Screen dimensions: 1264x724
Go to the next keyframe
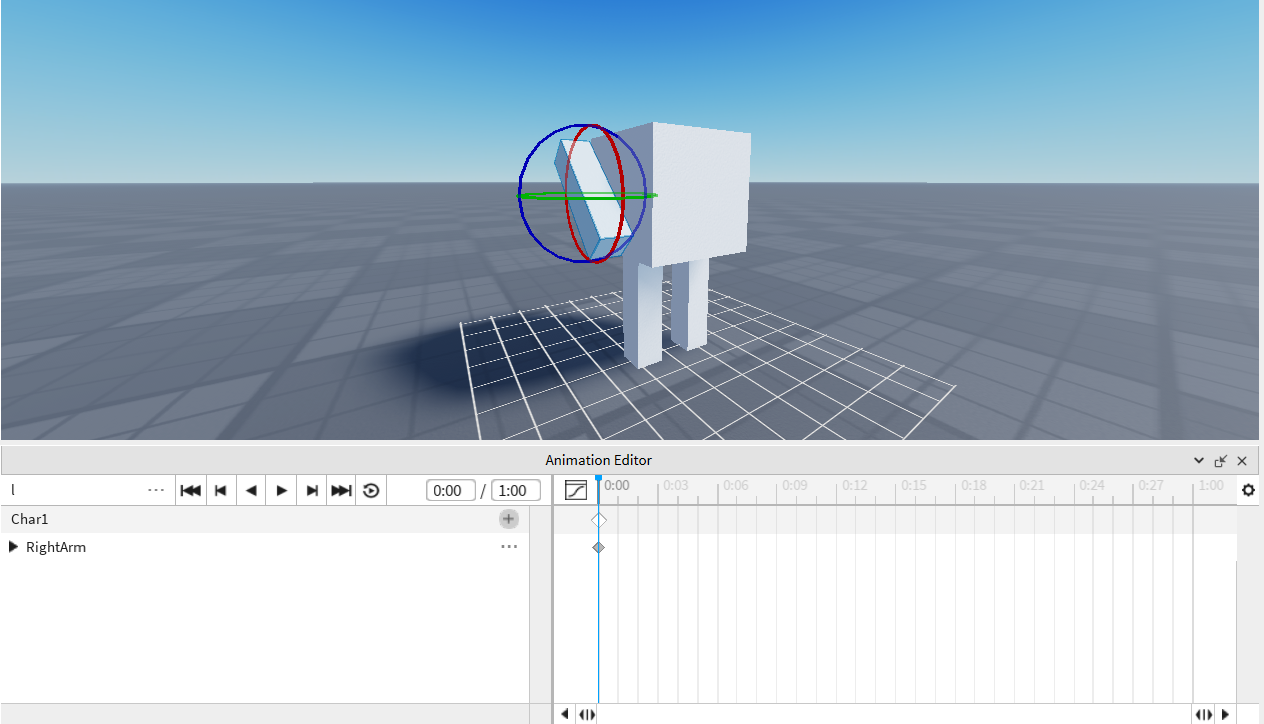tap(312, 490)
